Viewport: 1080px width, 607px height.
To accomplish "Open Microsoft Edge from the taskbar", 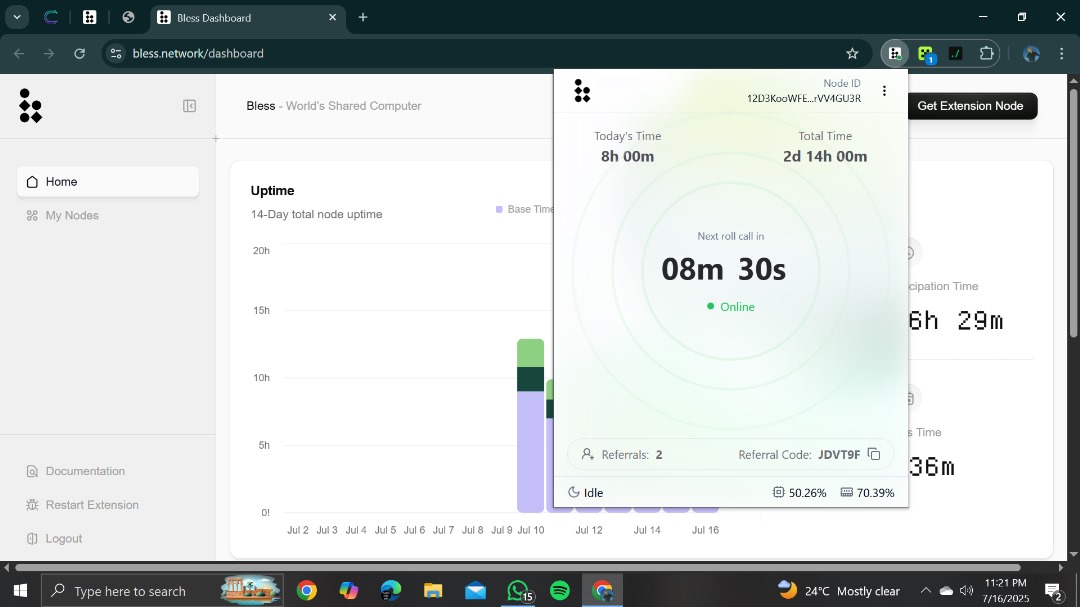I will coord(391,590).
